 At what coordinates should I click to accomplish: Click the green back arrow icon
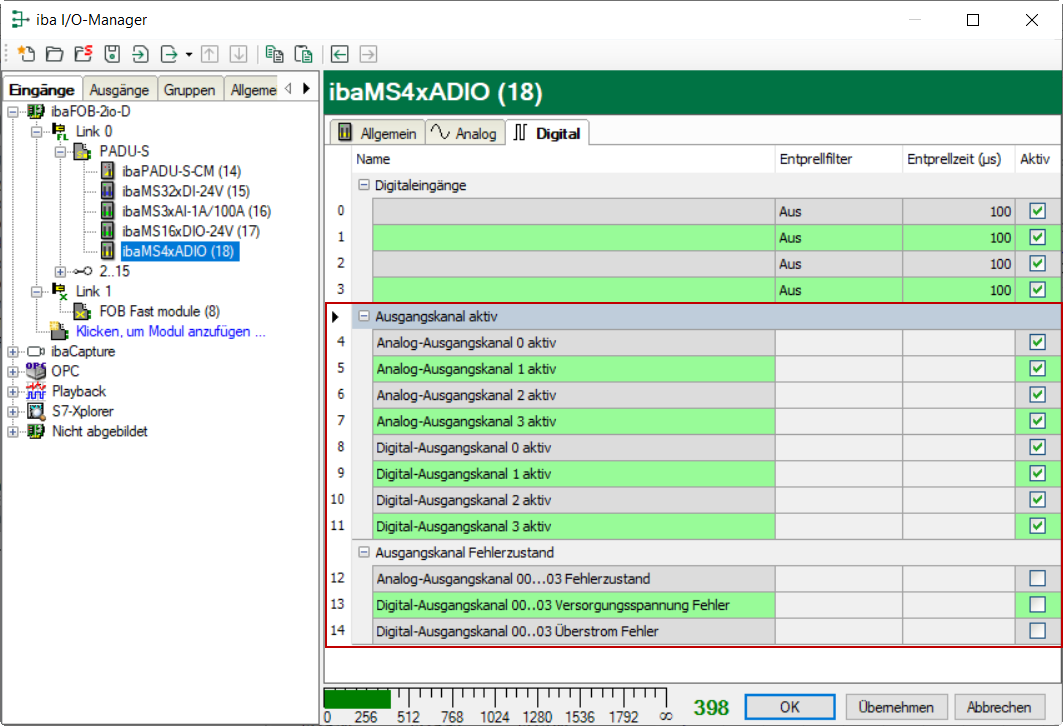point(340,54)
